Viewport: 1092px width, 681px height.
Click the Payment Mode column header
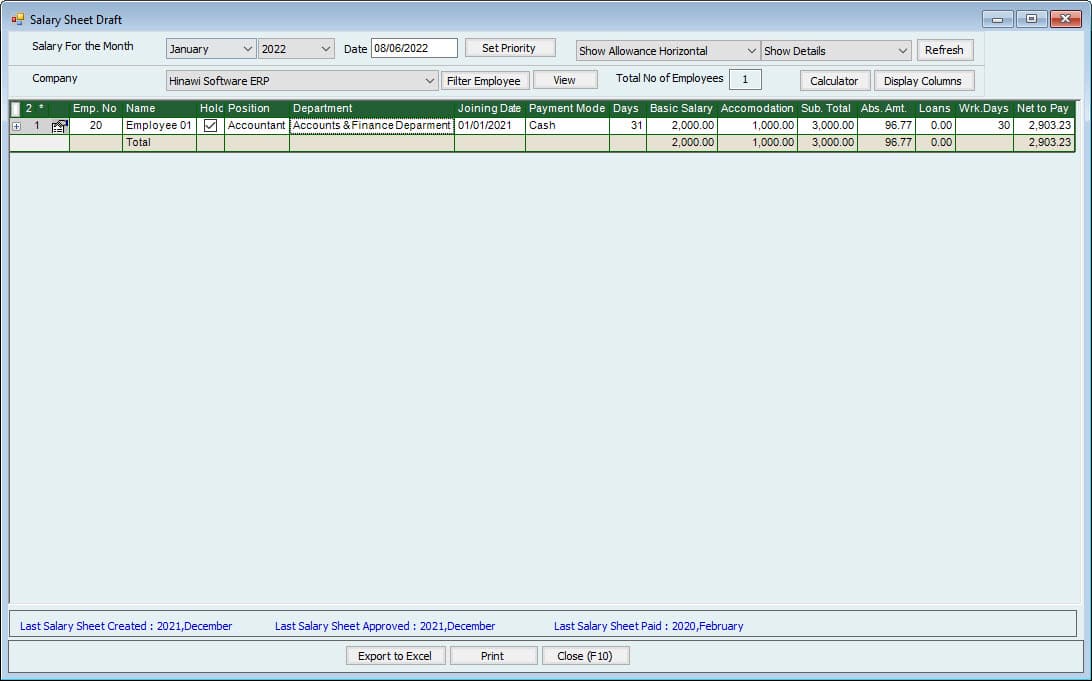567,109
